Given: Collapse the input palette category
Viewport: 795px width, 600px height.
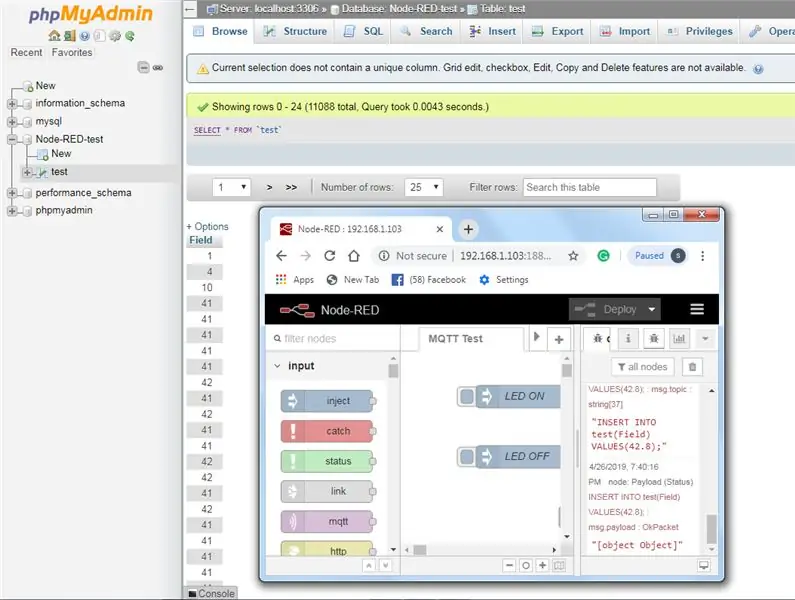Looking at the screenshot, I should click(277, 366).
